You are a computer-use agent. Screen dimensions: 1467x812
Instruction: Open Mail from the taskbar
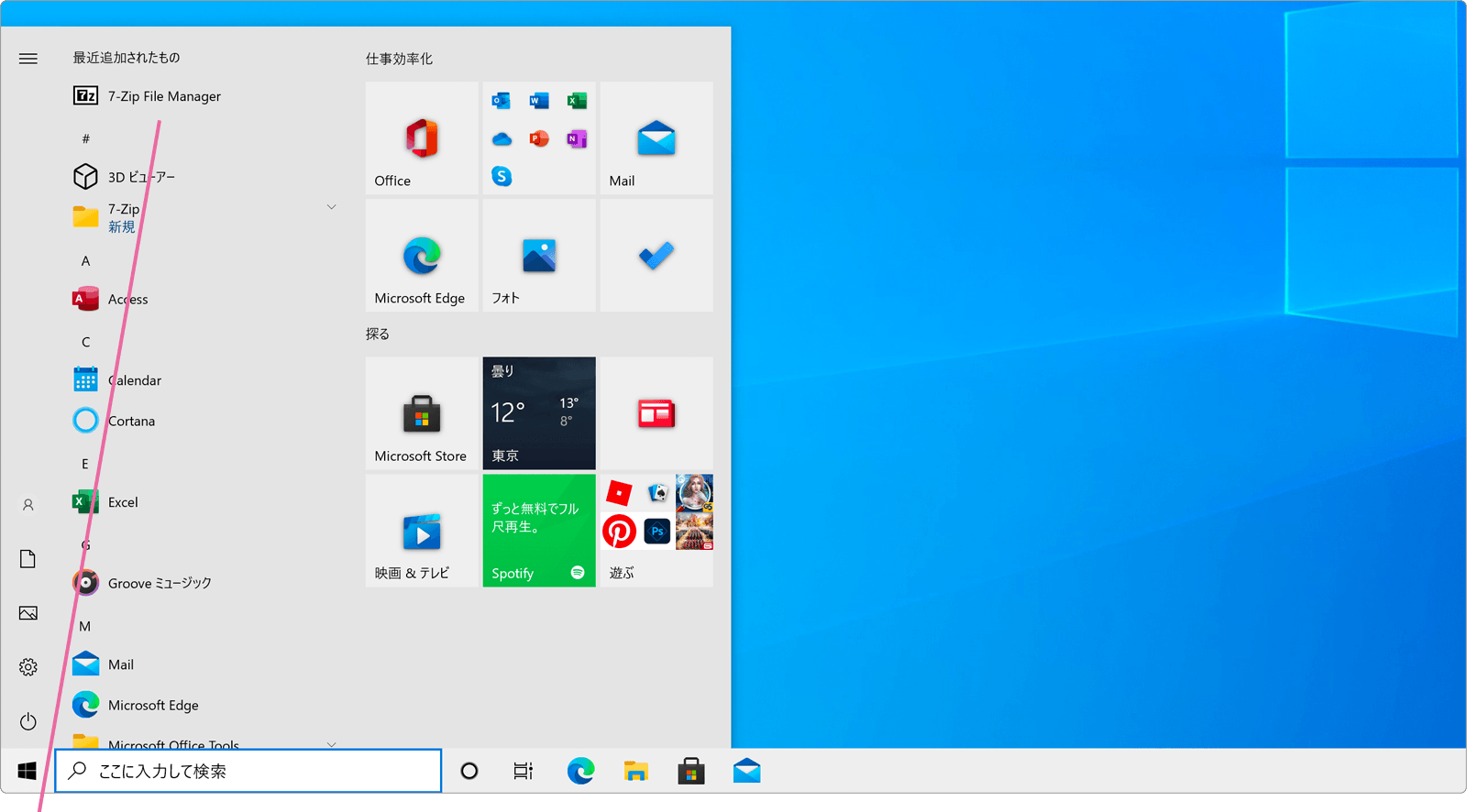(x=747, y=771)
